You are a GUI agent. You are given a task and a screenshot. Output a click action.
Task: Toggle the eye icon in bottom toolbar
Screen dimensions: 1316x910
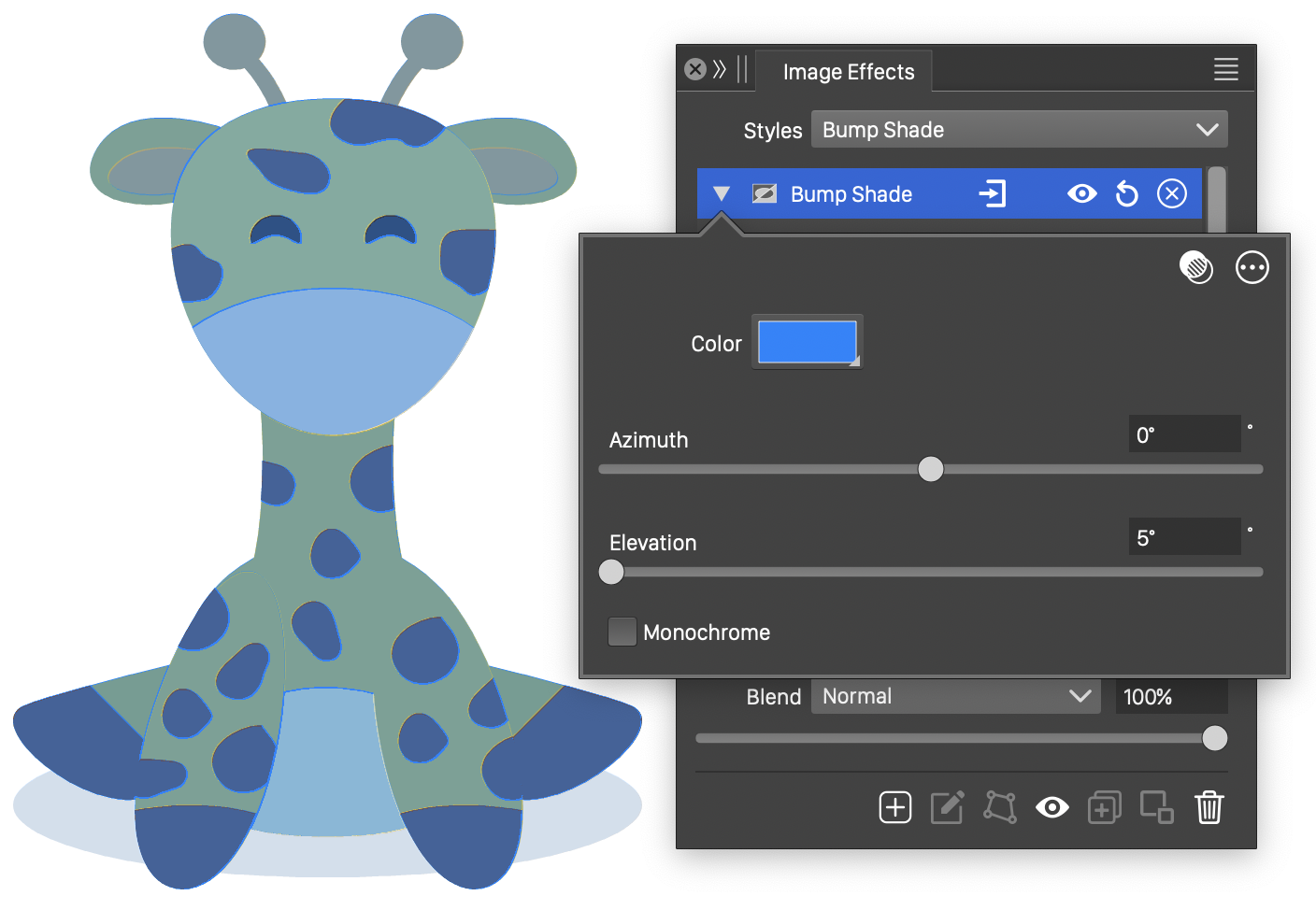tap(1051, 807)
